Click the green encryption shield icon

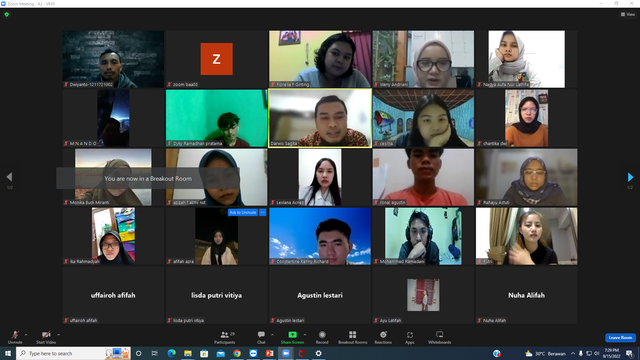pyautogui.click(x=7, y=14)
